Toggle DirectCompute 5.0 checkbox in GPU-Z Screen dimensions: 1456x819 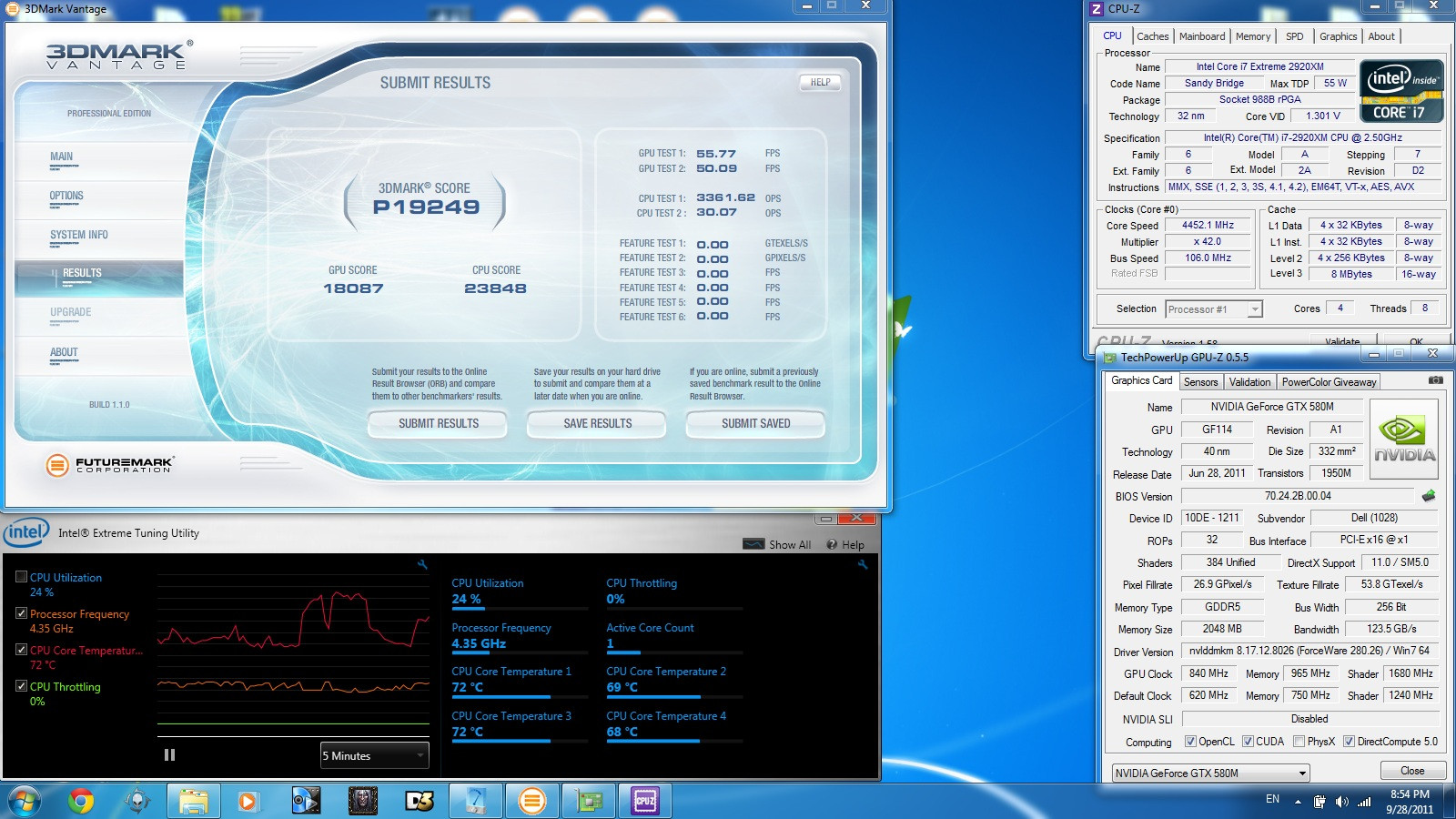[x=1349, y=742]
